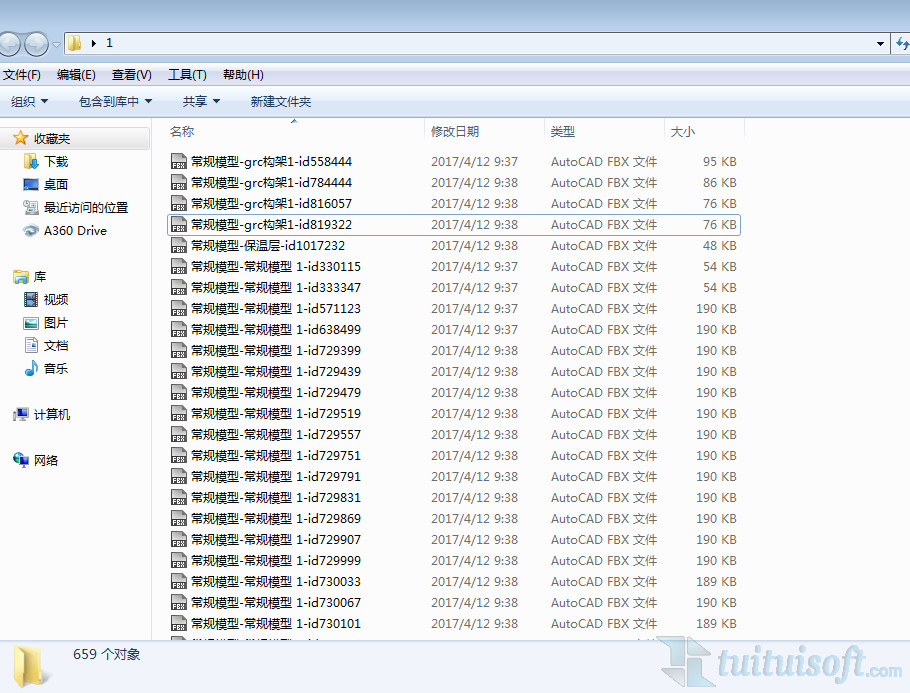The width and height of the screenshot is (910, 693).
Task: Click FBX icon of 常规模型 1-id729751 file
Action: click(179, 456)
